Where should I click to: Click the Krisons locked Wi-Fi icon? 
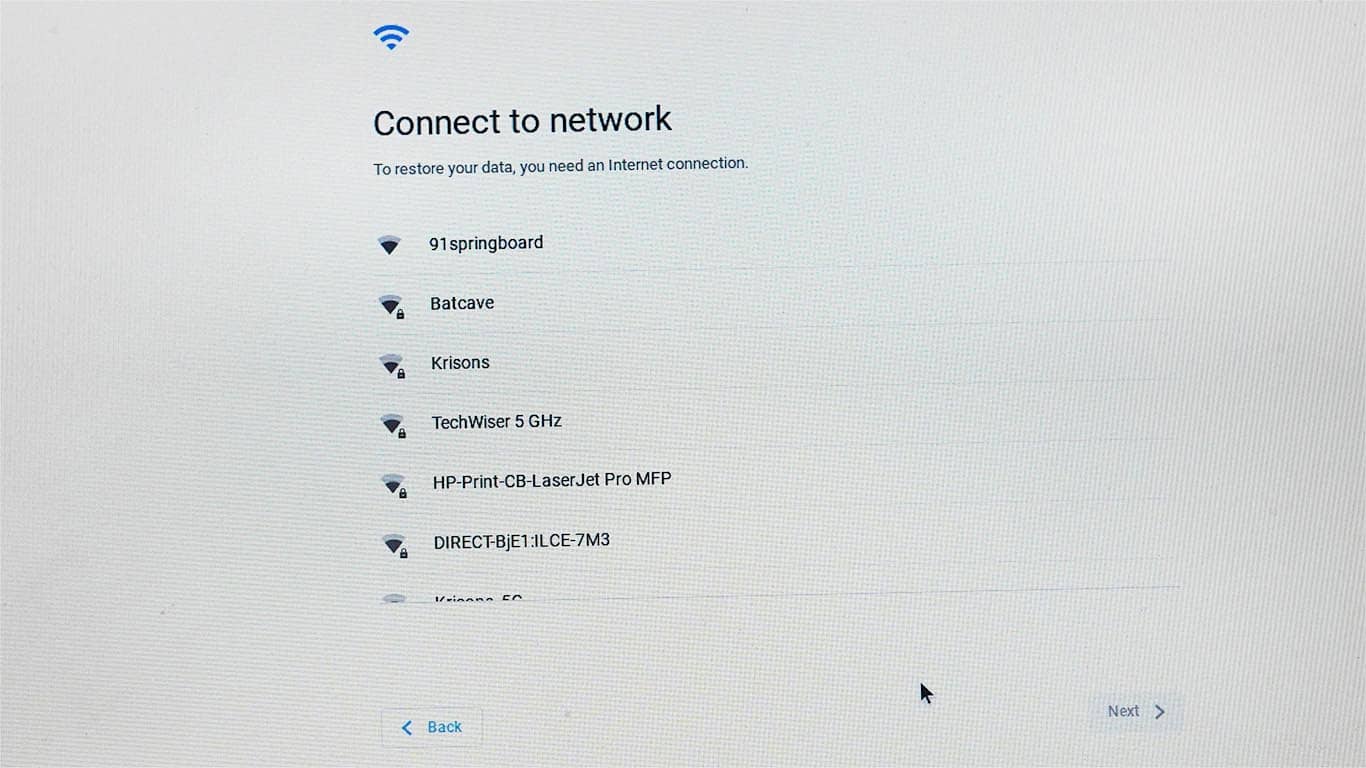392,366
